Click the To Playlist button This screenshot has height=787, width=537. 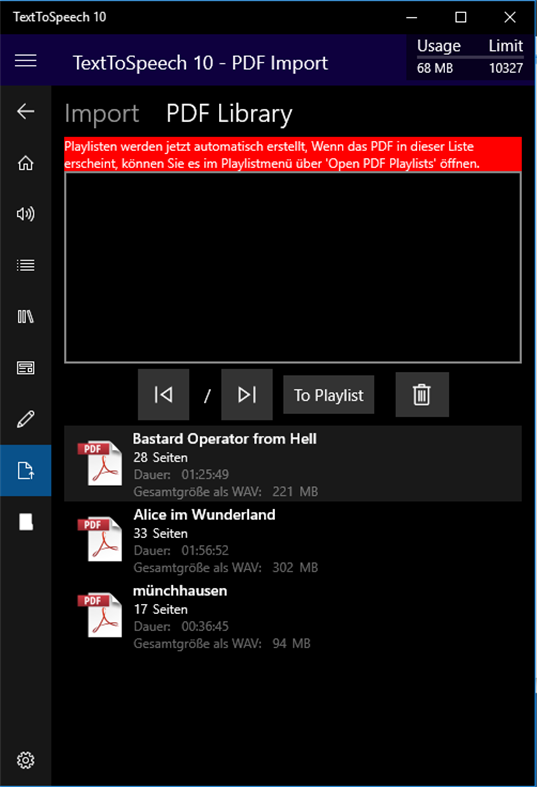coord(329,395)
